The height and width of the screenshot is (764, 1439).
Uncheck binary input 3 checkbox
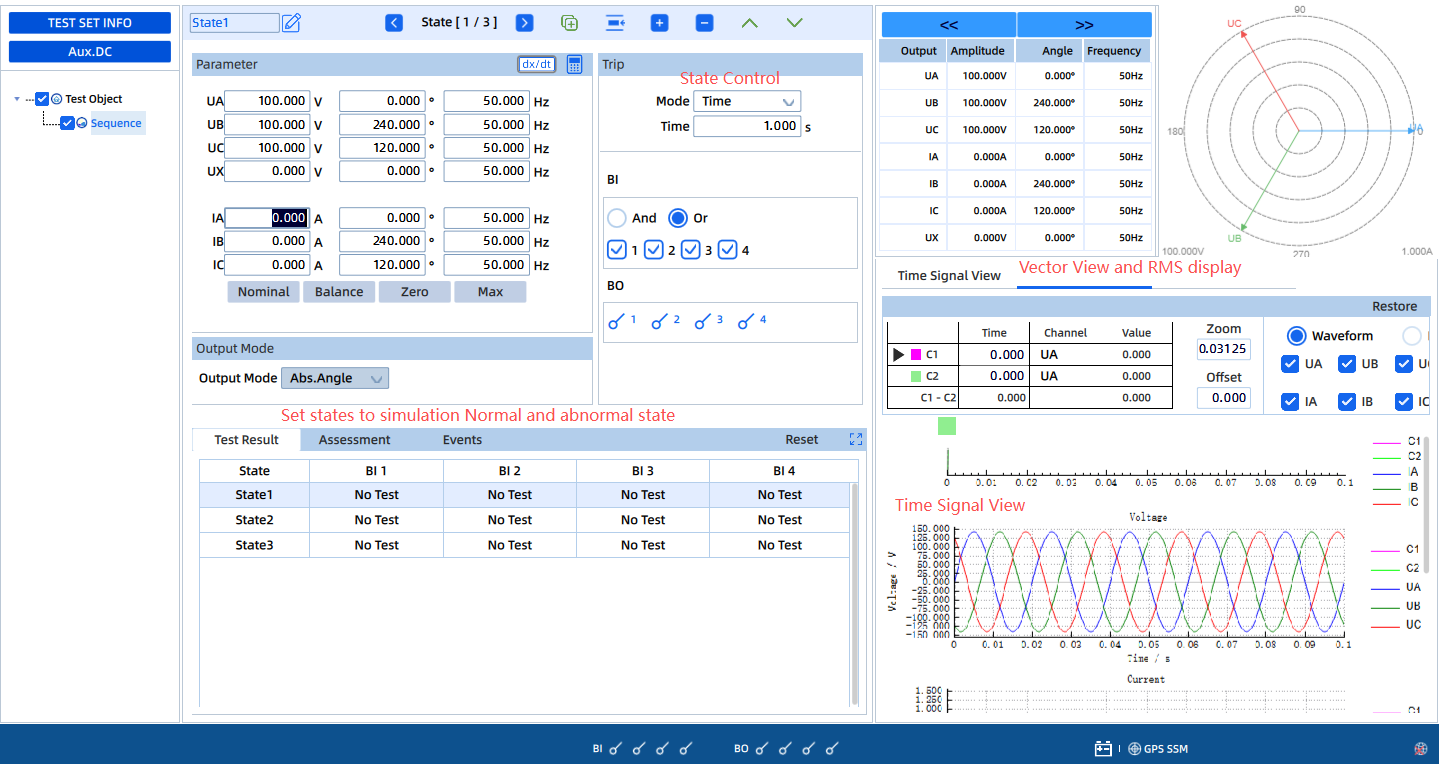click(x=690, y=250)
